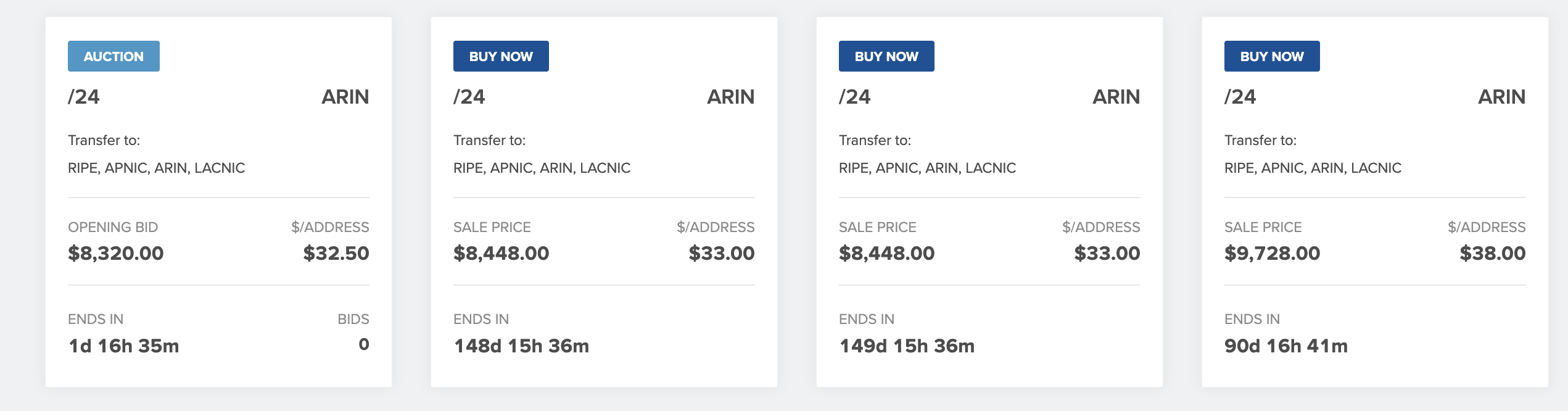Click the /24 heading in the auction card
1568x411 pixels.
84,97
